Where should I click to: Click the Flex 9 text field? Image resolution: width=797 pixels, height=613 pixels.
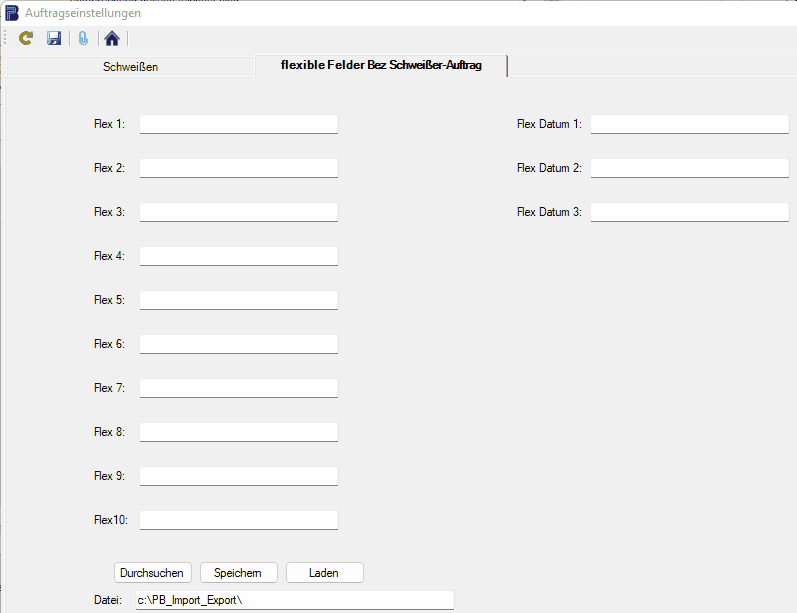click(238, 476)
